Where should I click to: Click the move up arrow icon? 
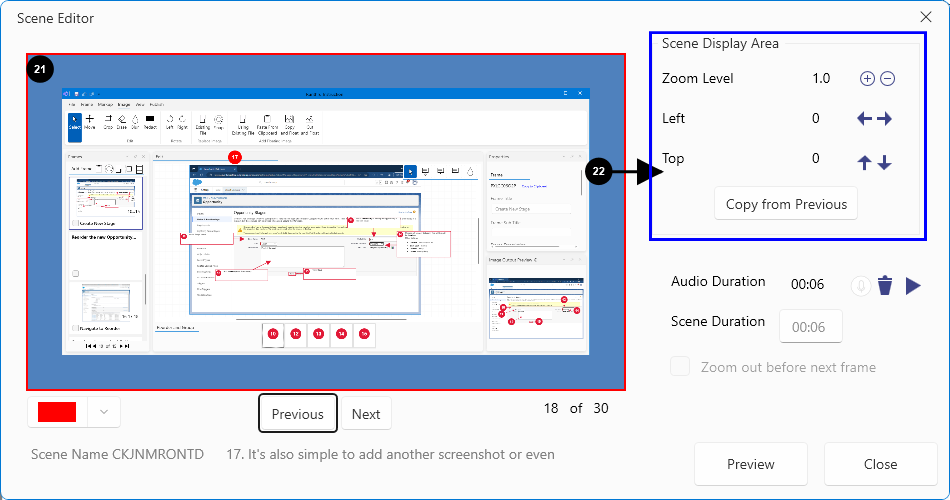[866, 162]
